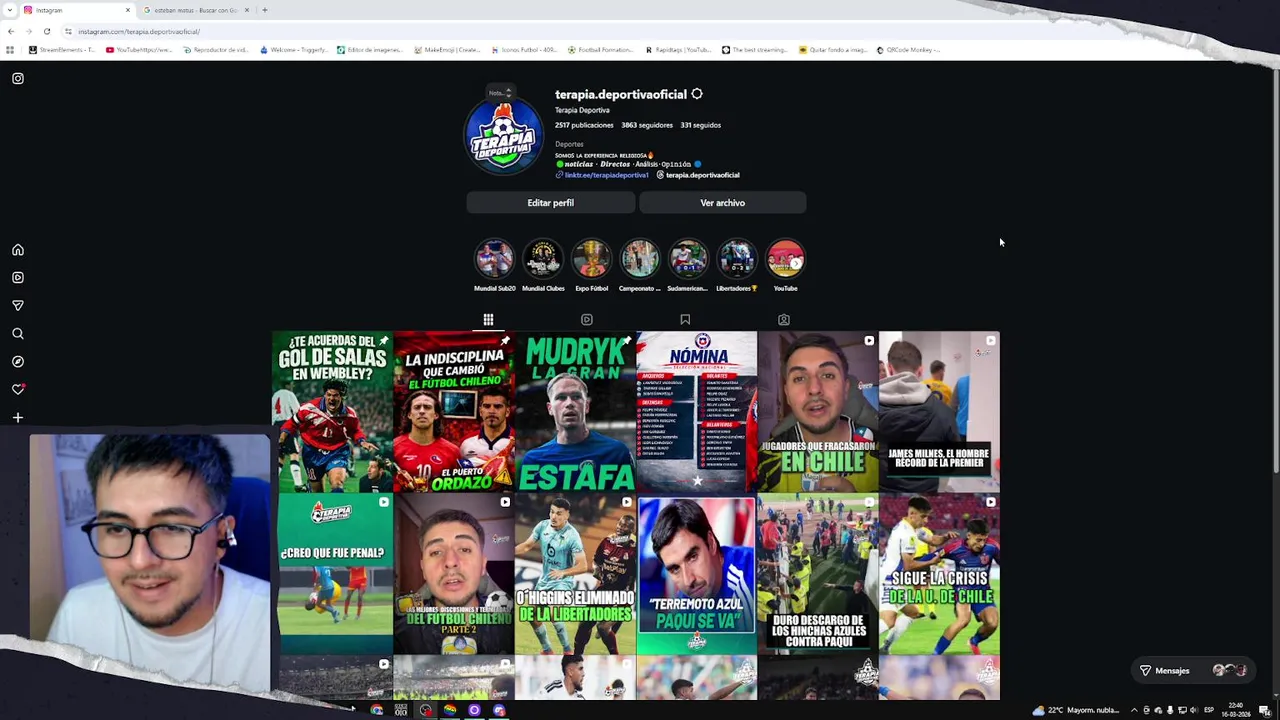Open Chrome from the Windows taskbar
1280x720 pixels.
tap(376, 710)
